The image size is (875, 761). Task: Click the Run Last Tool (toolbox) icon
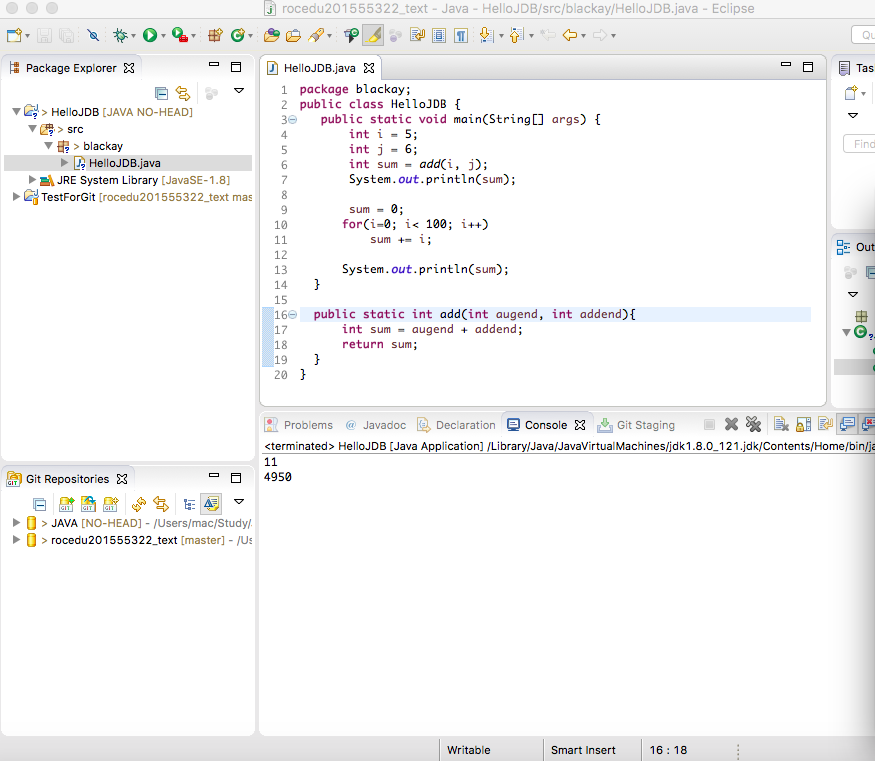(x=179, y=35)
